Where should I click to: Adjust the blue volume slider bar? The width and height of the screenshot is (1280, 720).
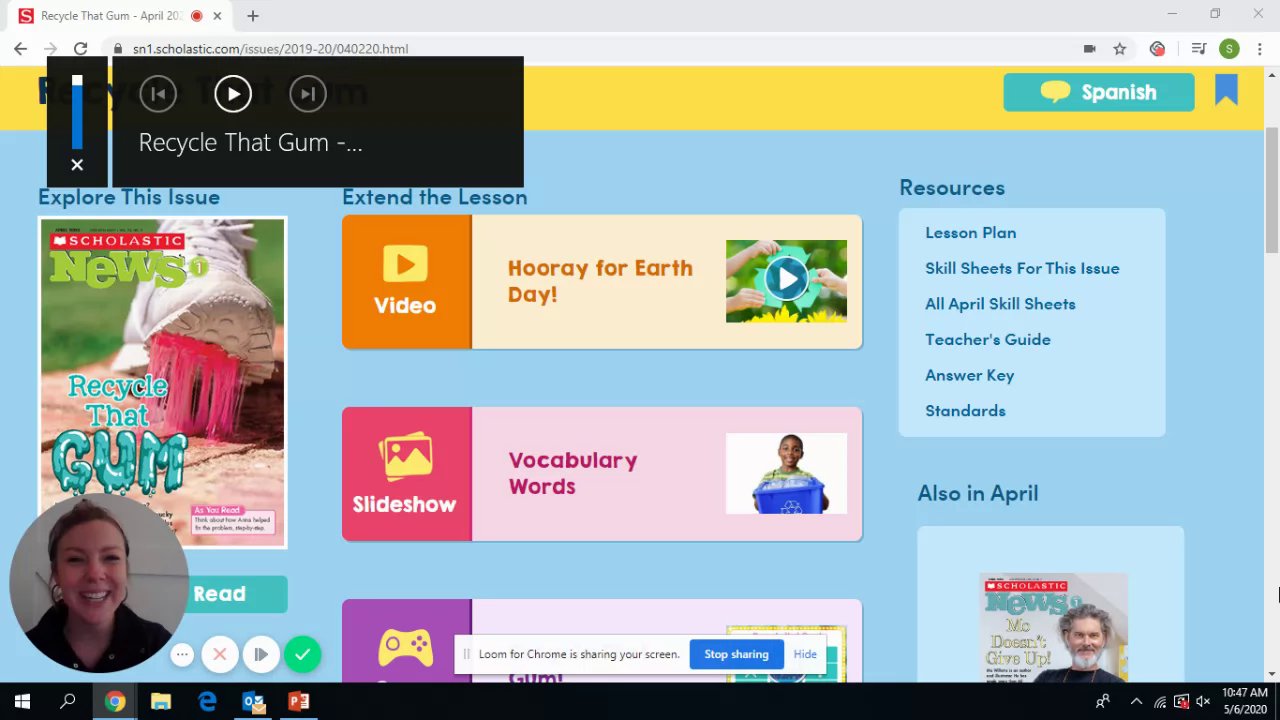tap(77, 110)
